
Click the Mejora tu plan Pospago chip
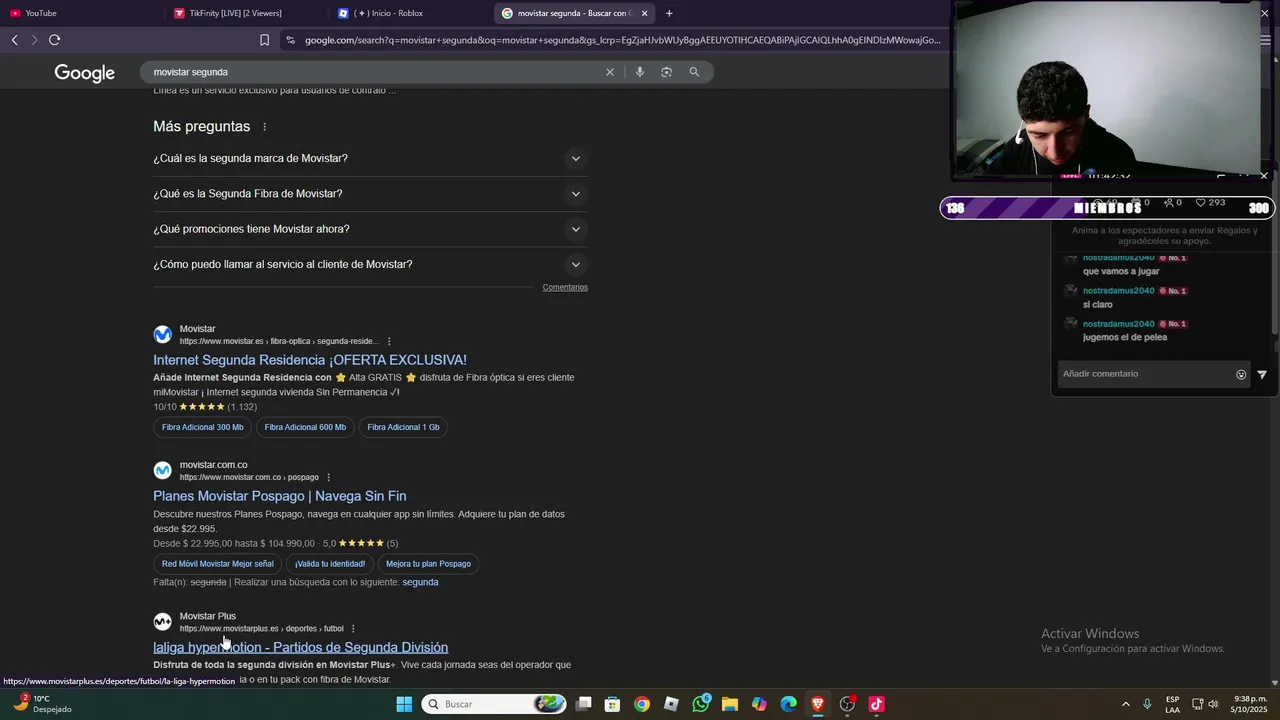[x=428, y=564]
